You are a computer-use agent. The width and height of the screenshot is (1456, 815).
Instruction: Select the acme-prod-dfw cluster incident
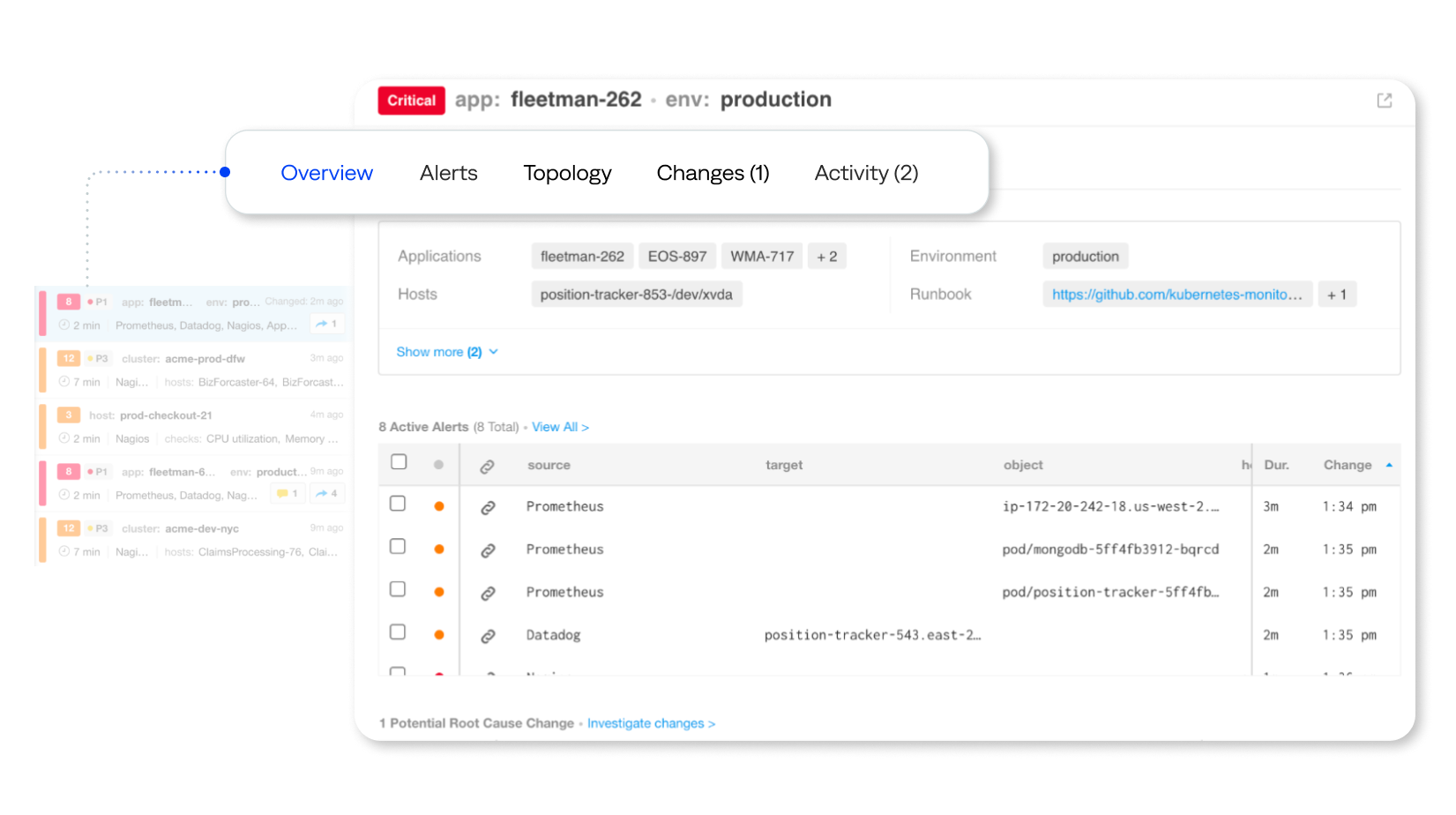coord(195,370)
